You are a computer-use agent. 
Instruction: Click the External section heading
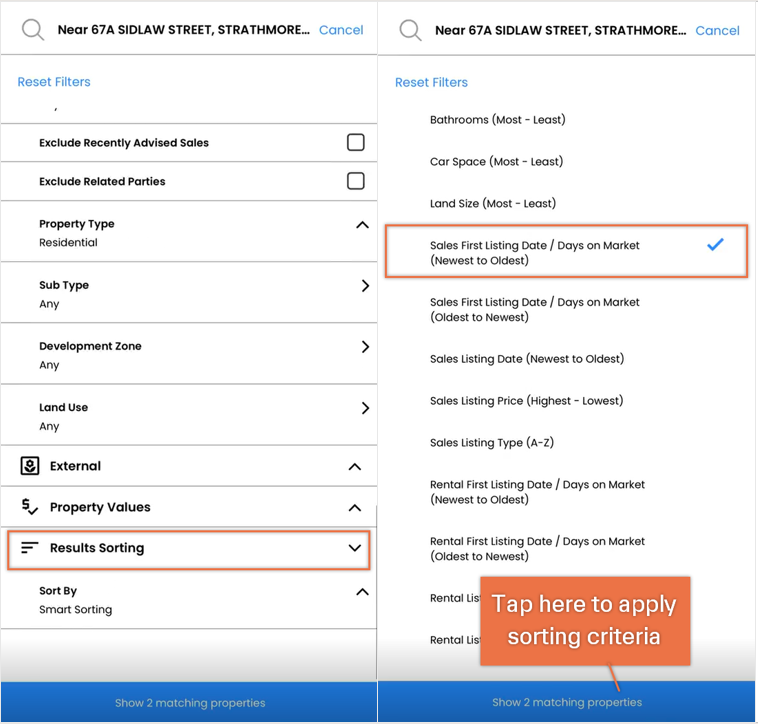pyautogui.click(x=75, y=466)
